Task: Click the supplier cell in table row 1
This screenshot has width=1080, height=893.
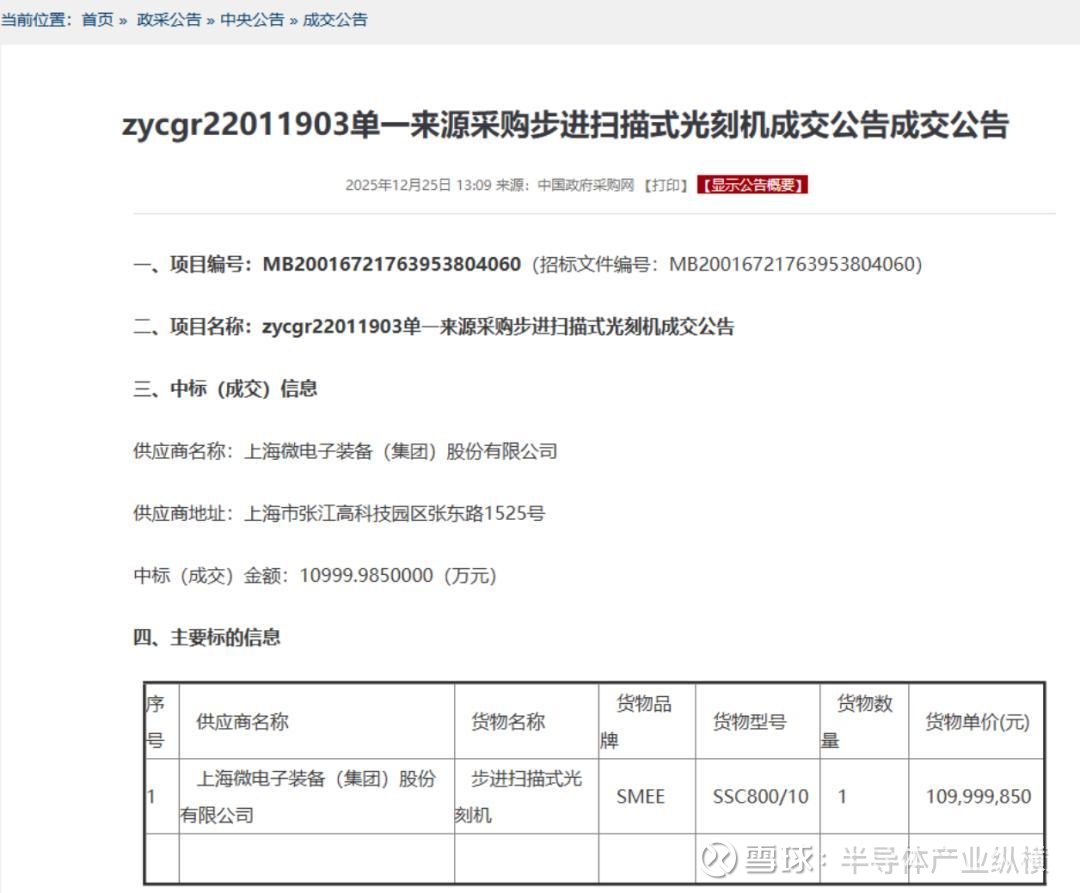Action: tap(317, 797)
